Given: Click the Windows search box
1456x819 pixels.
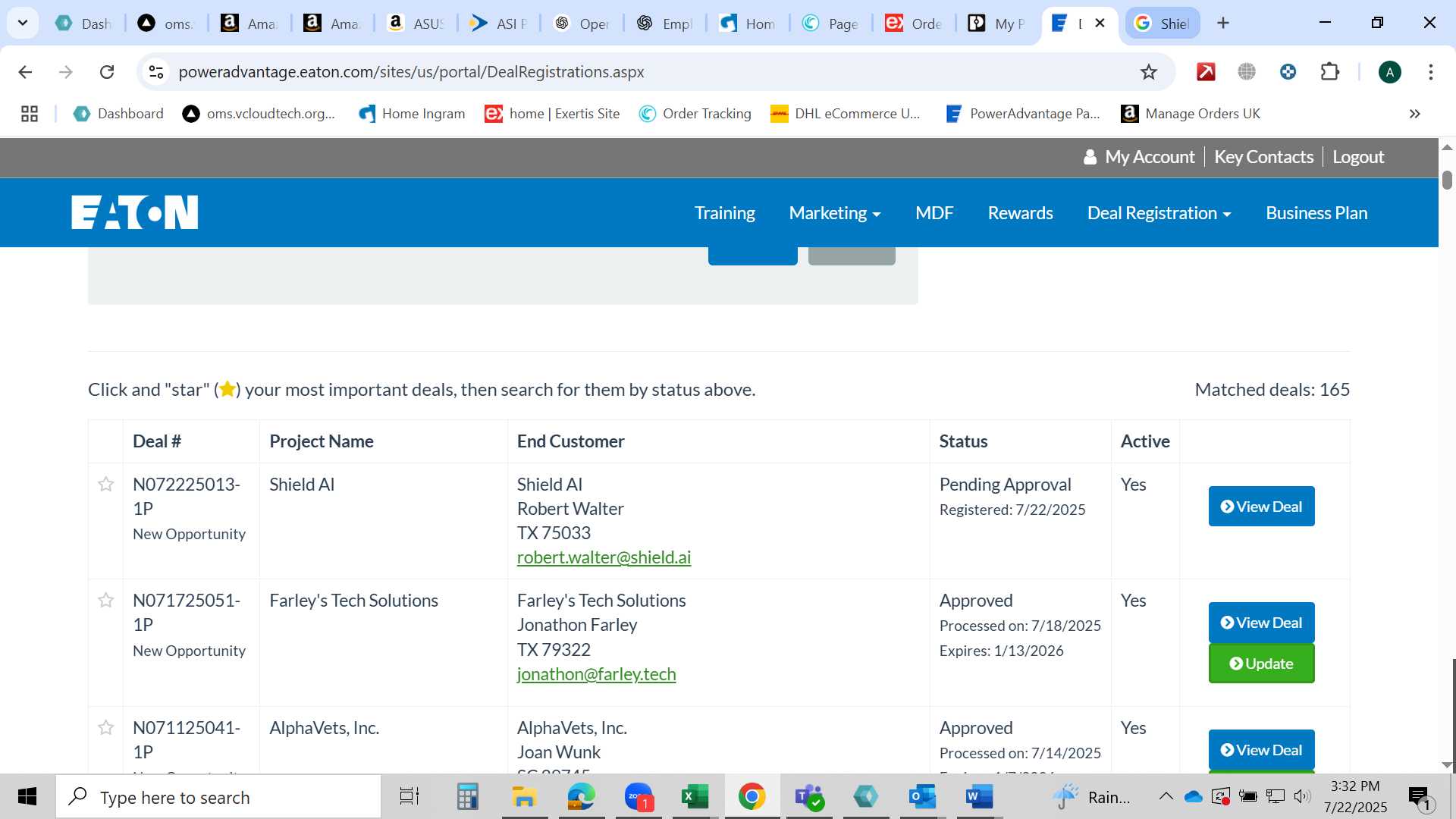Looking at the screenshot, I should [x=218, y=797].
